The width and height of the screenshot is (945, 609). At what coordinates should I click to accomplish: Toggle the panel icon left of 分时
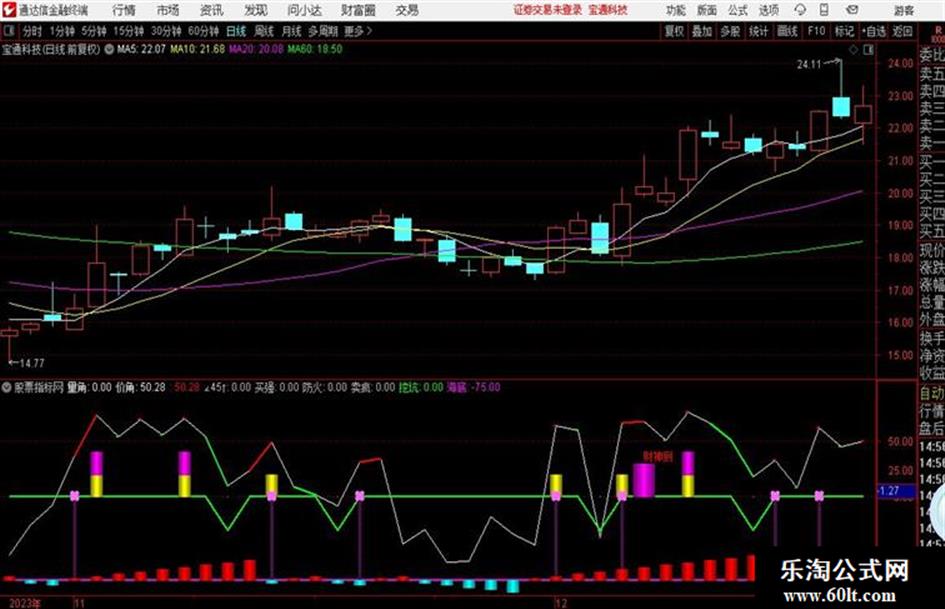coord(8,31)
